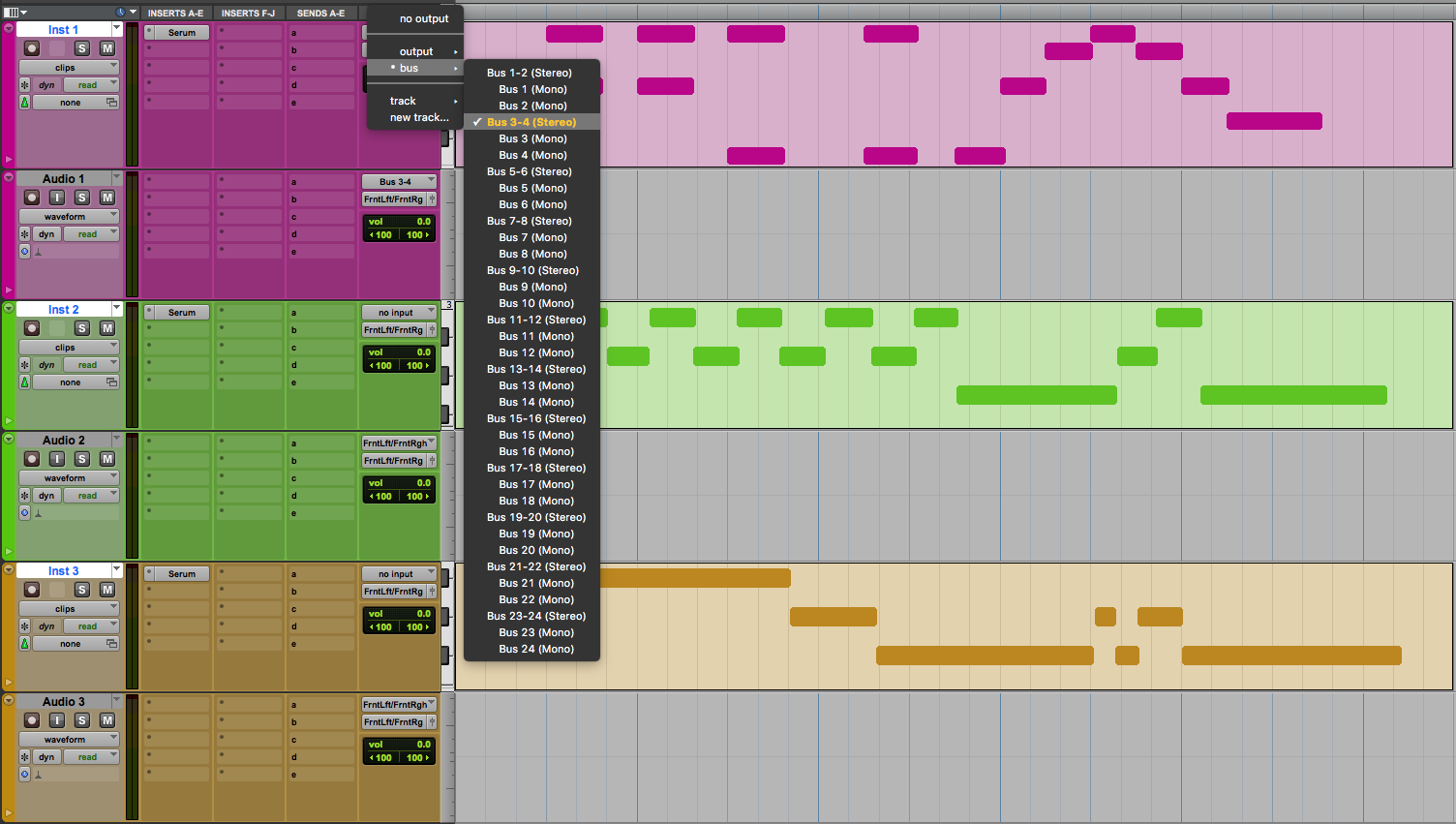1456x824 pixels.
Task: Record-enable the Audio 2 track
Action: pyautogui.click(x=32, y=459)
